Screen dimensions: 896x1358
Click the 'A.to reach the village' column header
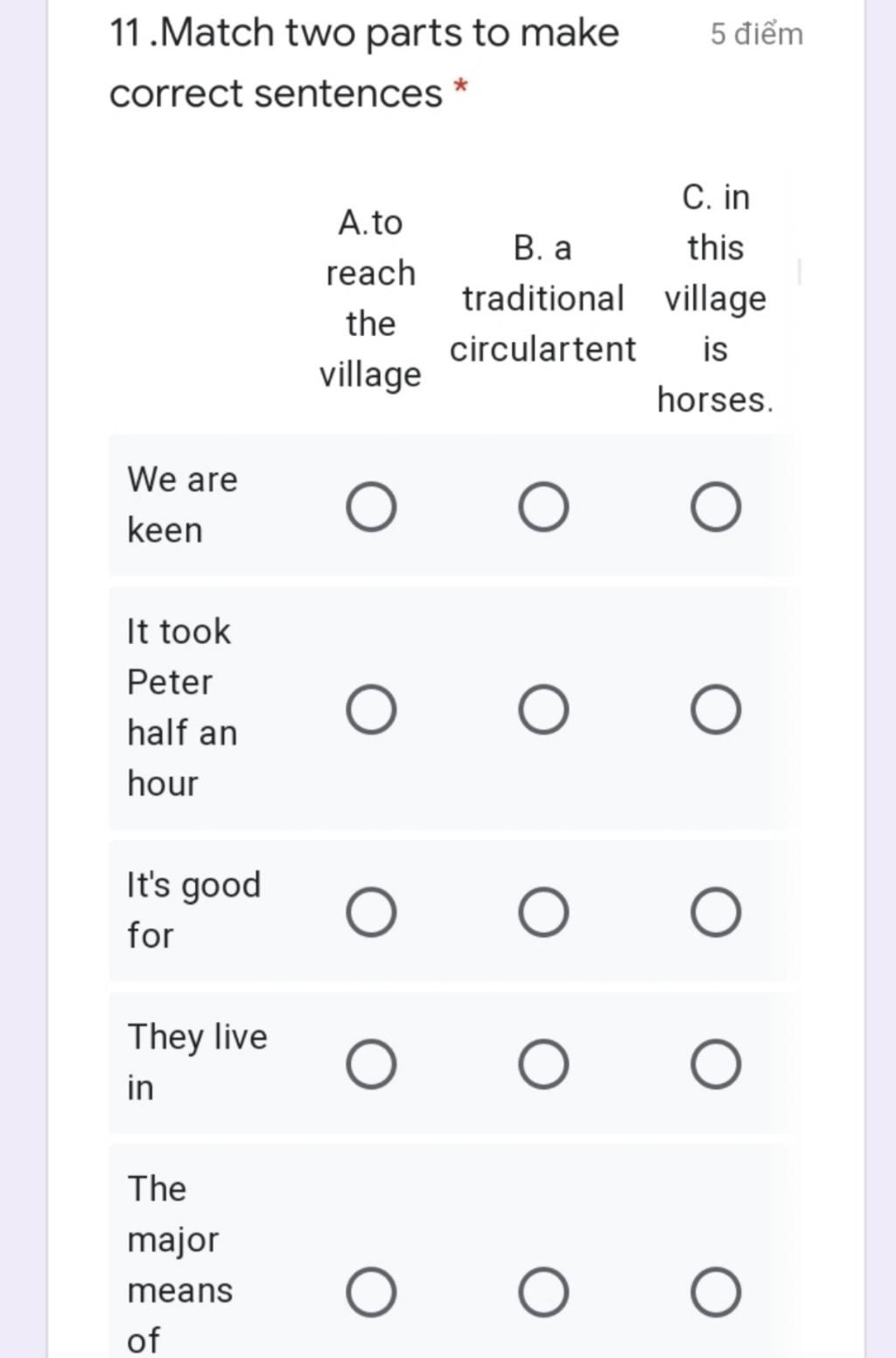click(370, 298)
